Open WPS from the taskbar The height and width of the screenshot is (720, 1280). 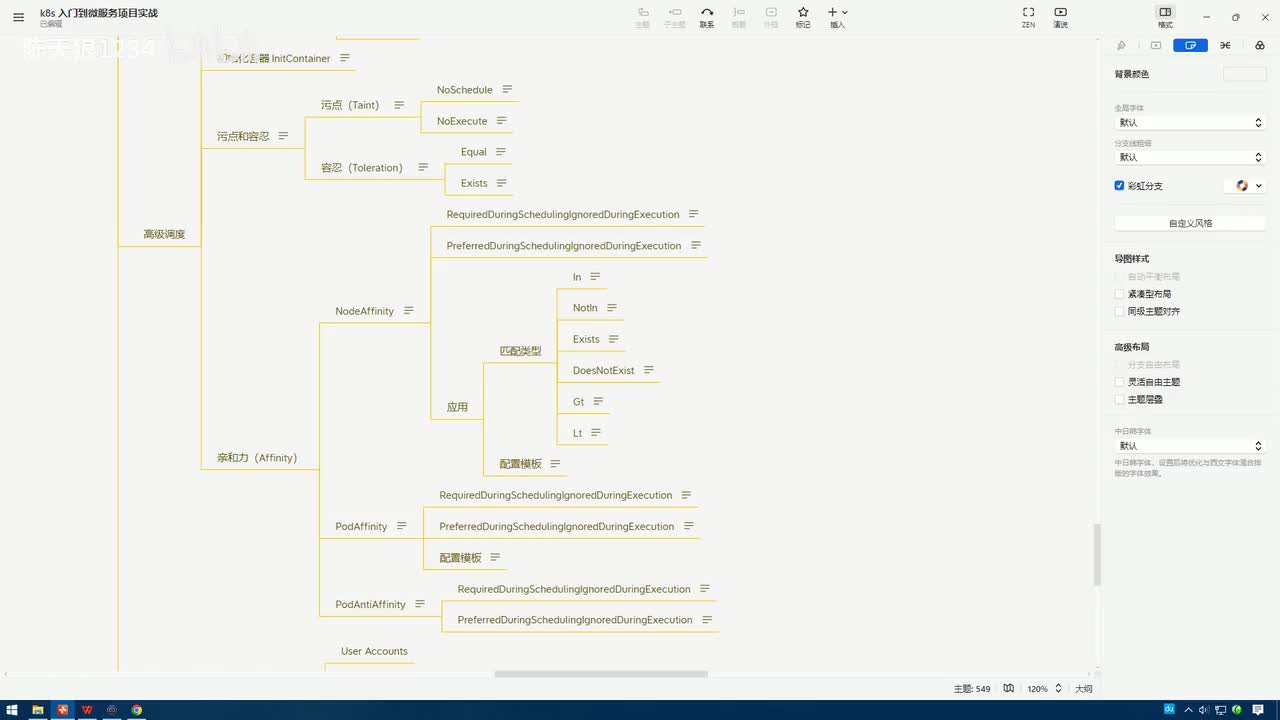pos(87,710)
